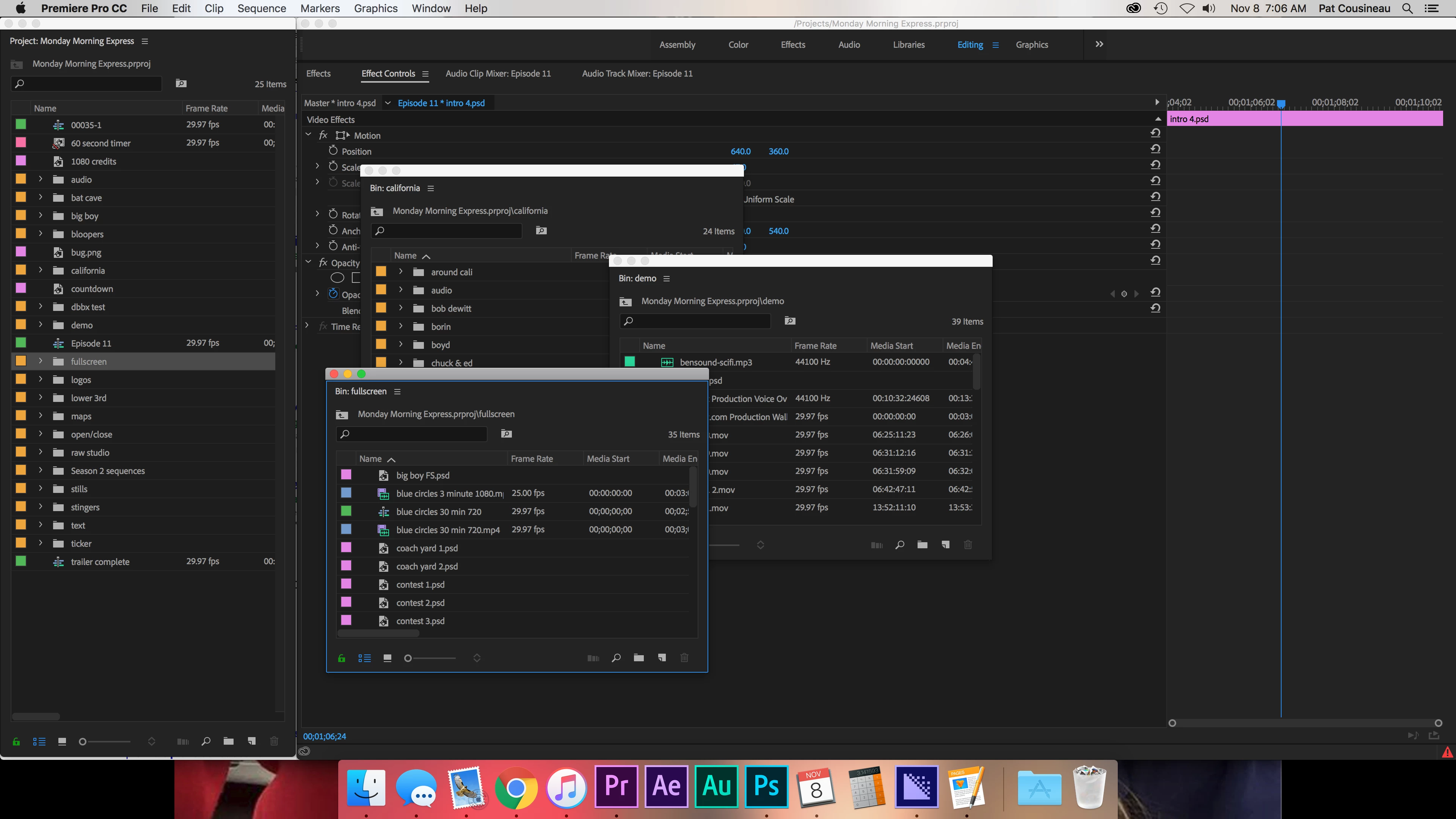
Task: Click Clear trash icon in fullscreen bin
Action: [x=684, y=657]
